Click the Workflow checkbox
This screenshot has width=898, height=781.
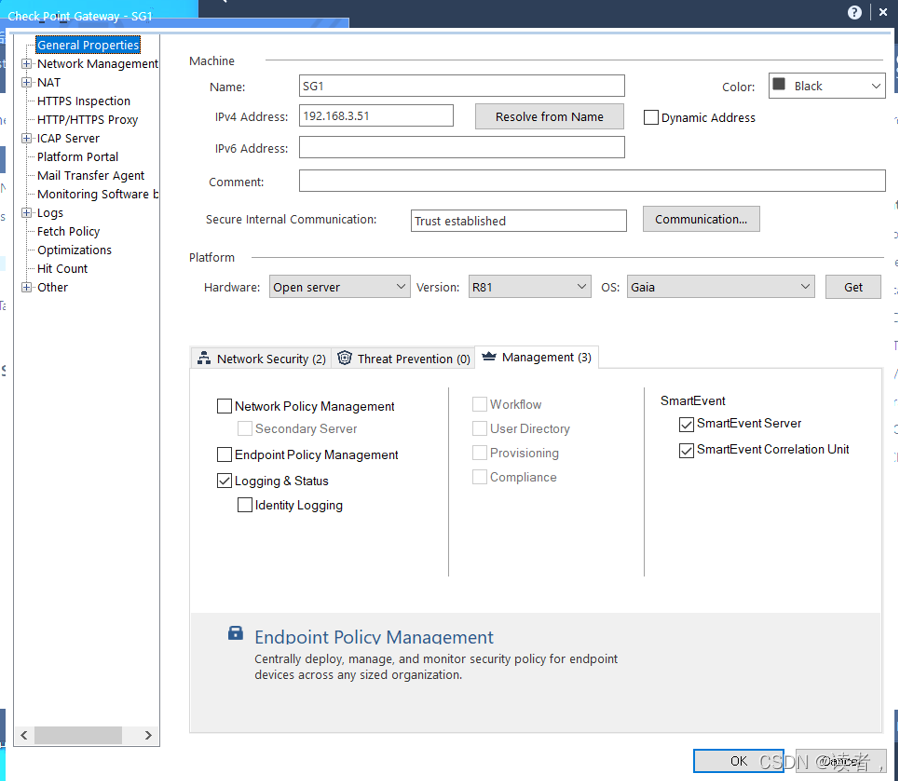479,404
